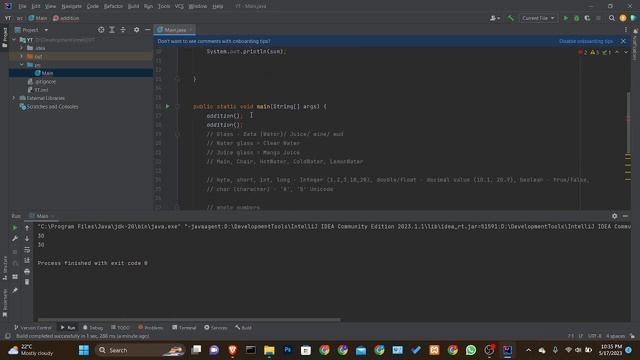The height and width of the screenshot is (360, 640).
Task: Open Notifications bell in right sidebar
Action: click(x=635, y=31)
